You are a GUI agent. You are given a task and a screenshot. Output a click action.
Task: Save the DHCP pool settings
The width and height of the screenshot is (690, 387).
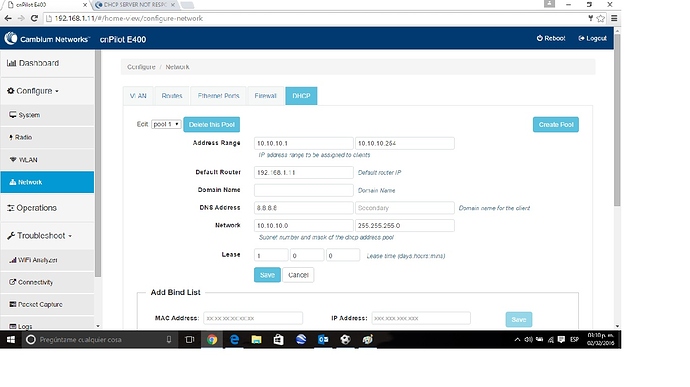[x=267, y=275]
